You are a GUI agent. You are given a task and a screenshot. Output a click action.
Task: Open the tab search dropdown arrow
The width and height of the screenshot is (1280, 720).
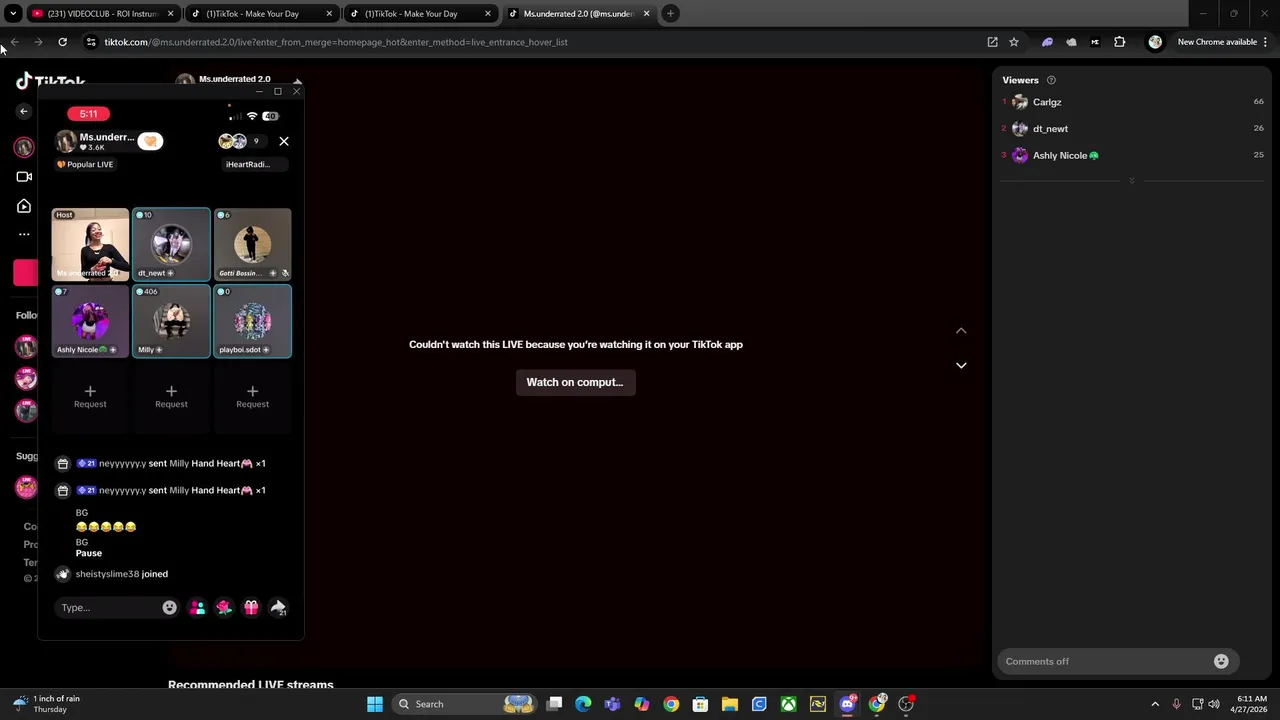coord(13,14)
